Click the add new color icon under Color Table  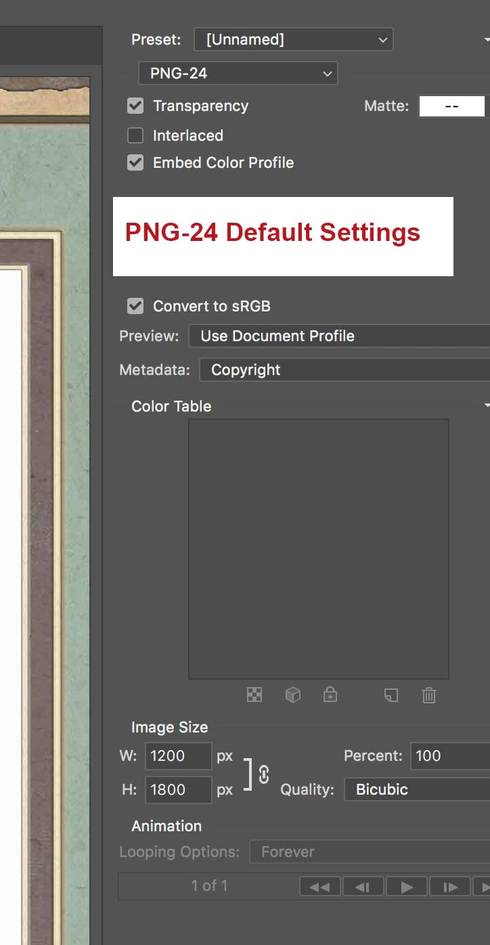(391, 695)
